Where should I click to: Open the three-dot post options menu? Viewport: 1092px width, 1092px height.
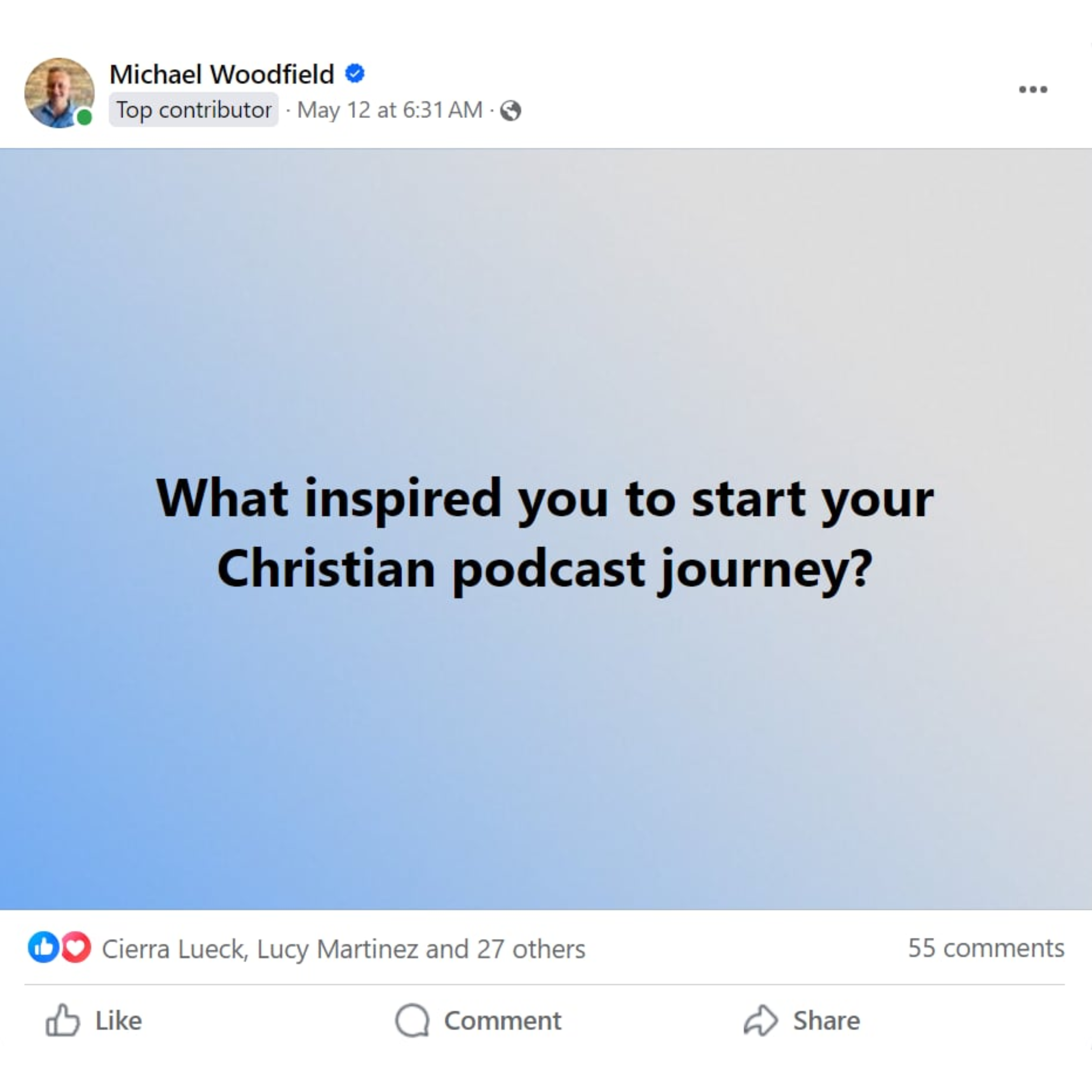click(1033, 89)
